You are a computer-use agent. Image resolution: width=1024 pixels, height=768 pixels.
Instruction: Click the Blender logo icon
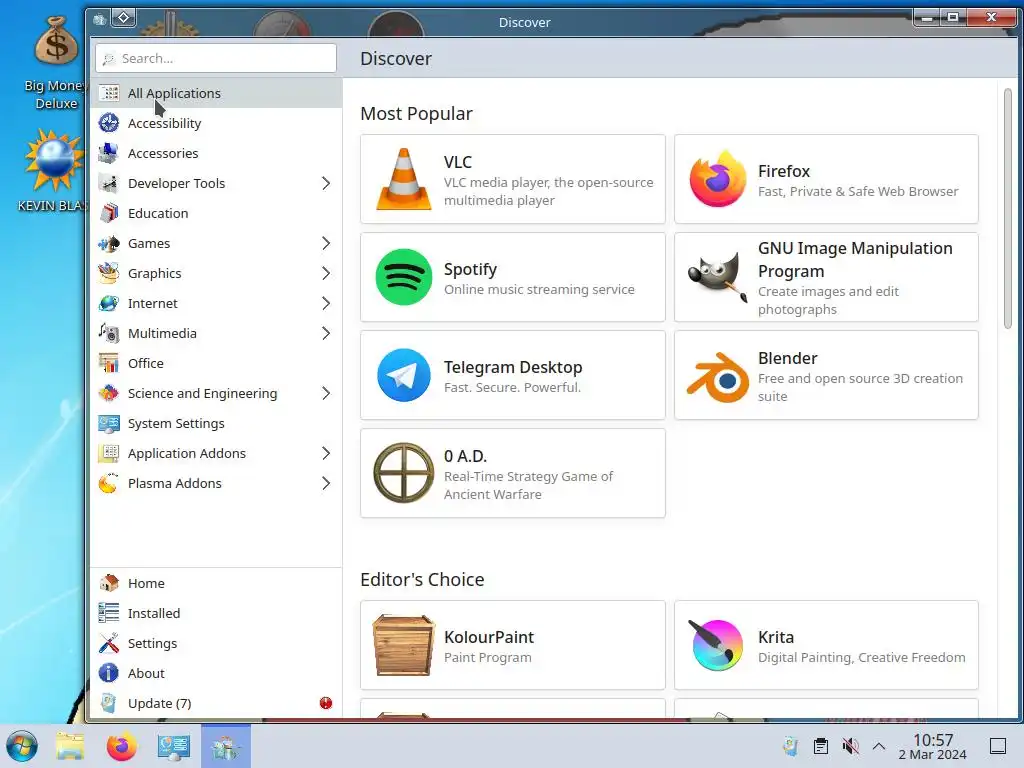tap(718, 377)
